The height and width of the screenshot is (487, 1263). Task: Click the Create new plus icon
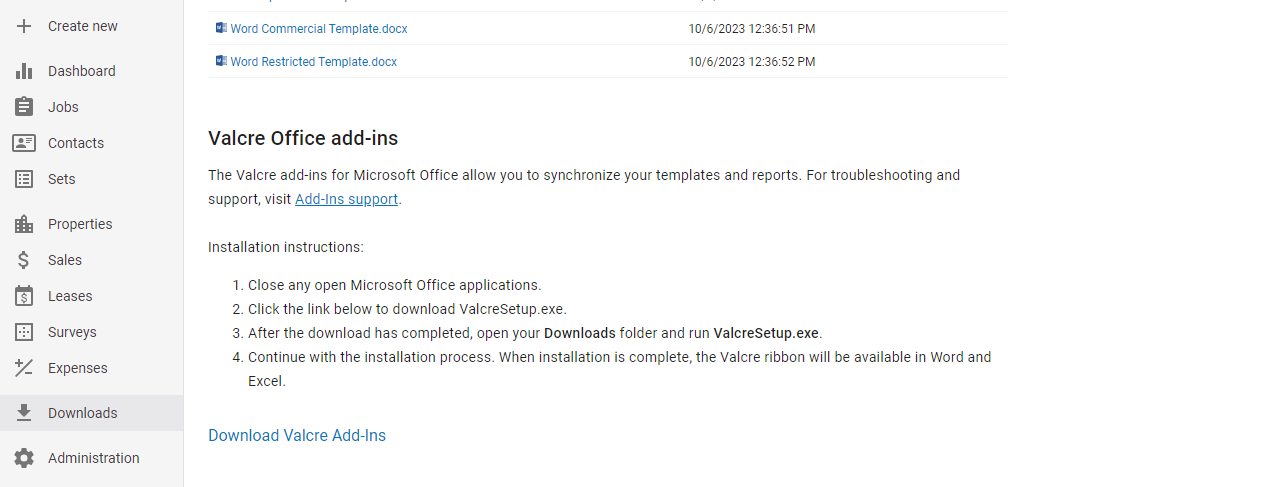(24, 26)
